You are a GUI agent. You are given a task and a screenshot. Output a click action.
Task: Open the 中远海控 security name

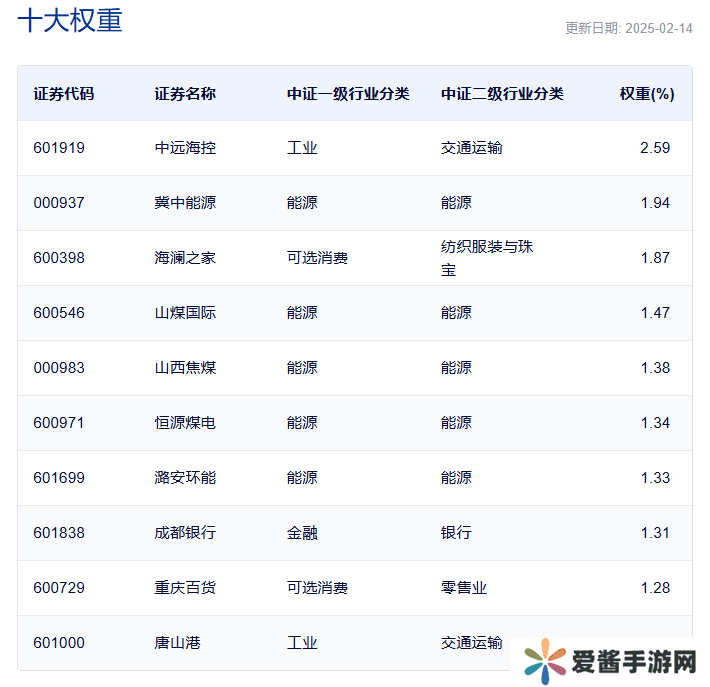tap(185, 148)
